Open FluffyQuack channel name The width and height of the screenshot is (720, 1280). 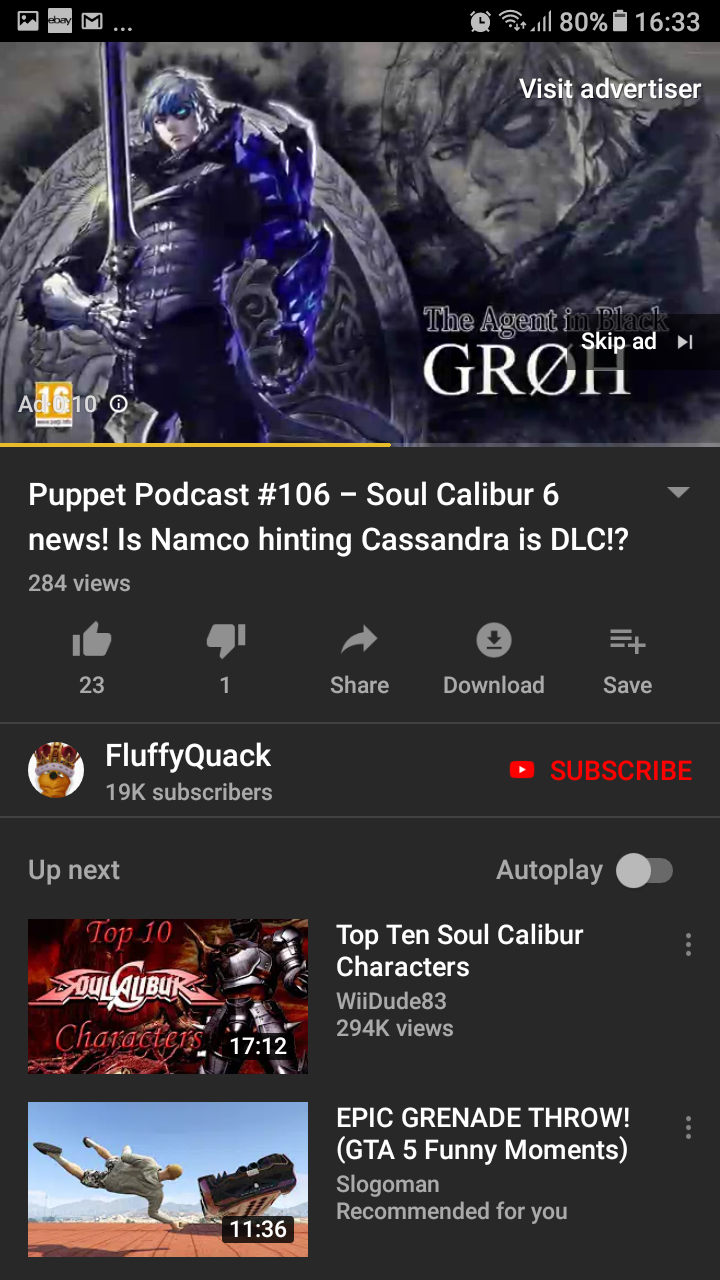pyautogui.click(x=188, y=755)
